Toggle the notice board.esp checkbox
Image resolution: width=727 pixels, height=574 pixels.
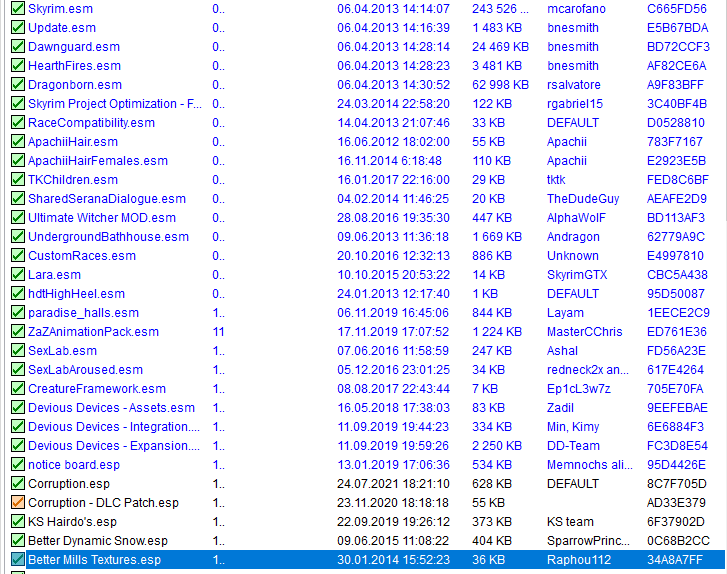(x=18, y=465)
